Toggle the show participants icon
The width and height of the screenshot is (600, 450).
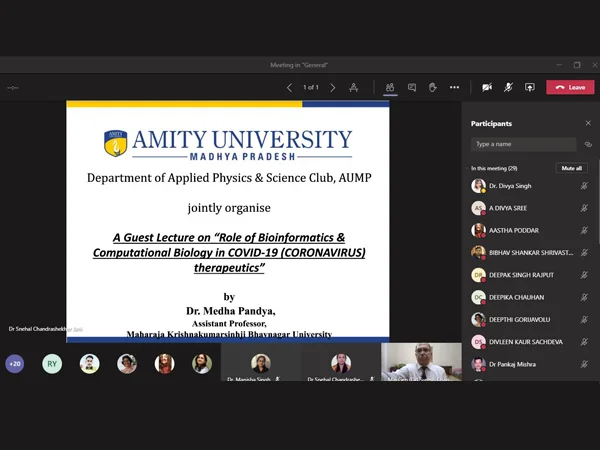coord(390,88)
